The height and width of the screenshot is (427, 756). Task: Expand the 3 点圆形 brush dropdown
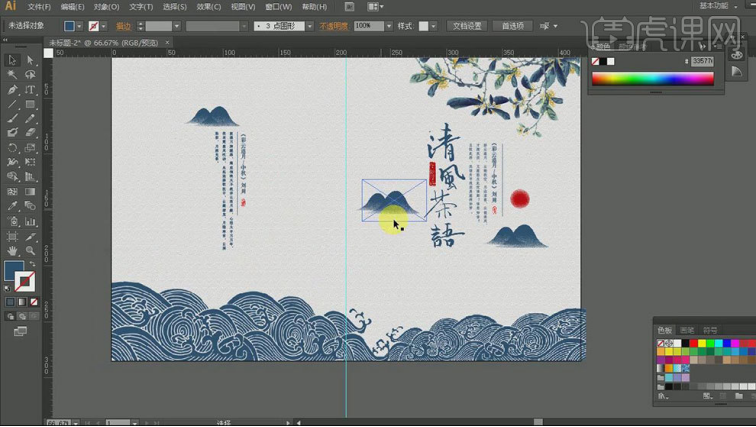[309, 26]
